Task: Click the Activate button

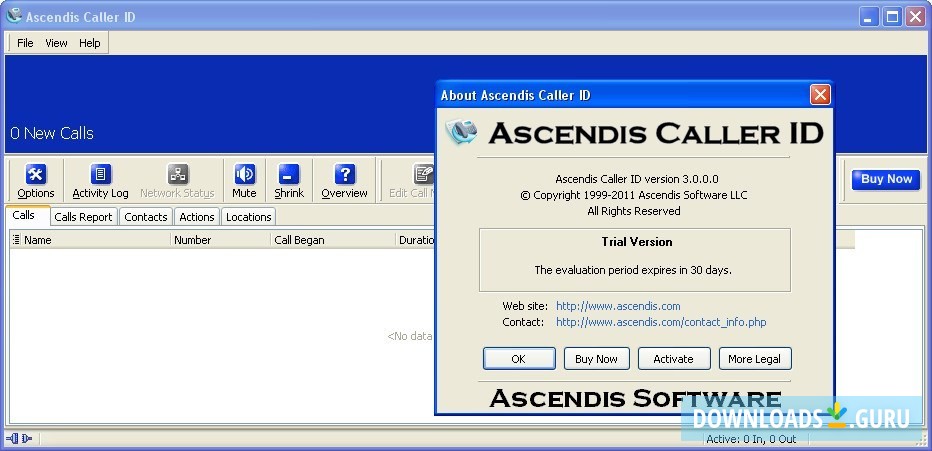Action: tap(673, 359)
